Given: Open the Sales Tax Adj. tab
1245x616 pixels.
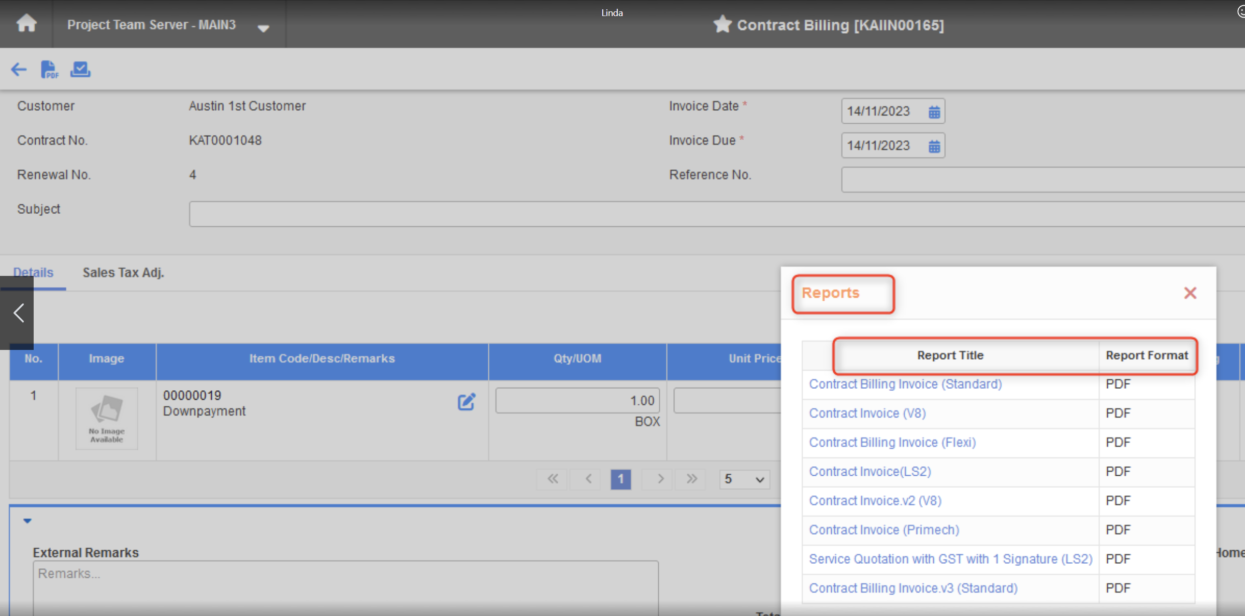Looking at the screenshot, I should coord(123,272).
